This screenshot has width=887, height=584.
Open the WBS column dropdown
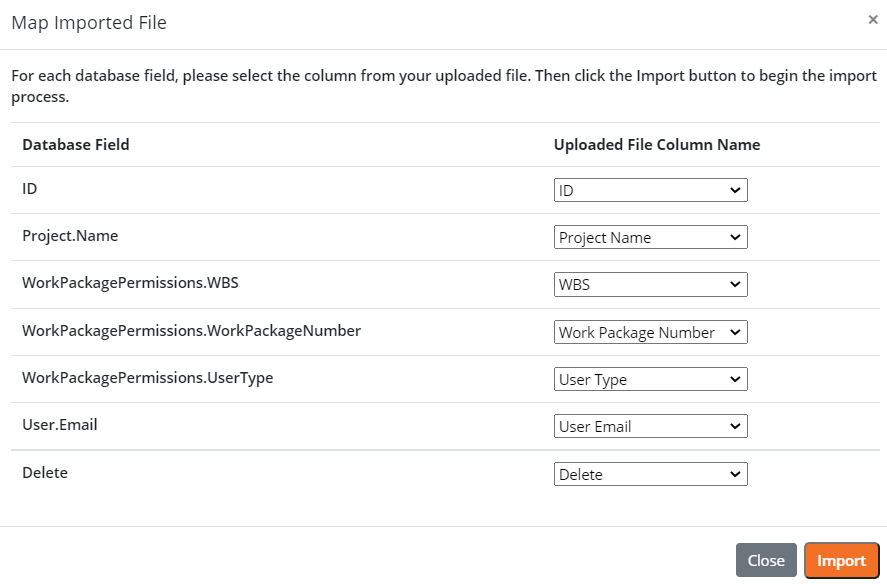pyautogui.click(x=650, y=285)
